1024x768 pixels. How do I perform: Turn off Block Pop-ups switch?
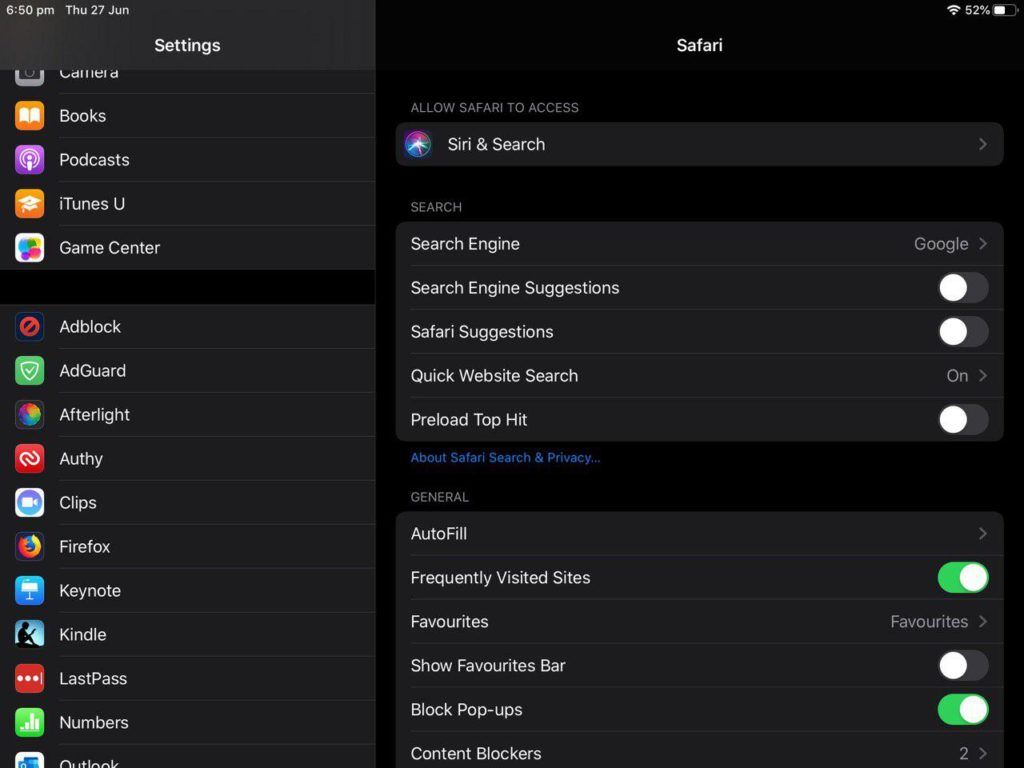[x=962, y=710]
